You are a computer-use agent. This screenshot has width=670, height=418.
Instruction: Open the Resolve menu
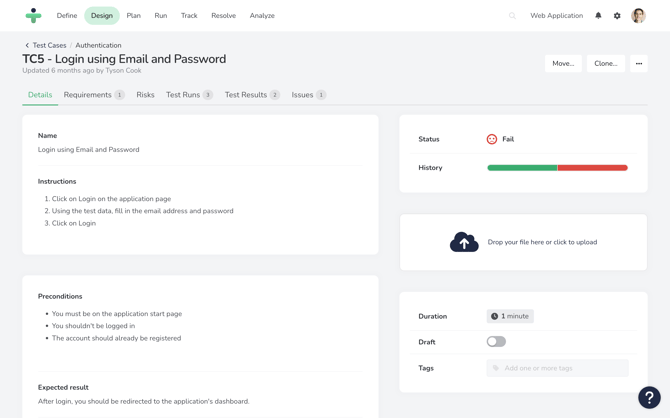[223, 15]
